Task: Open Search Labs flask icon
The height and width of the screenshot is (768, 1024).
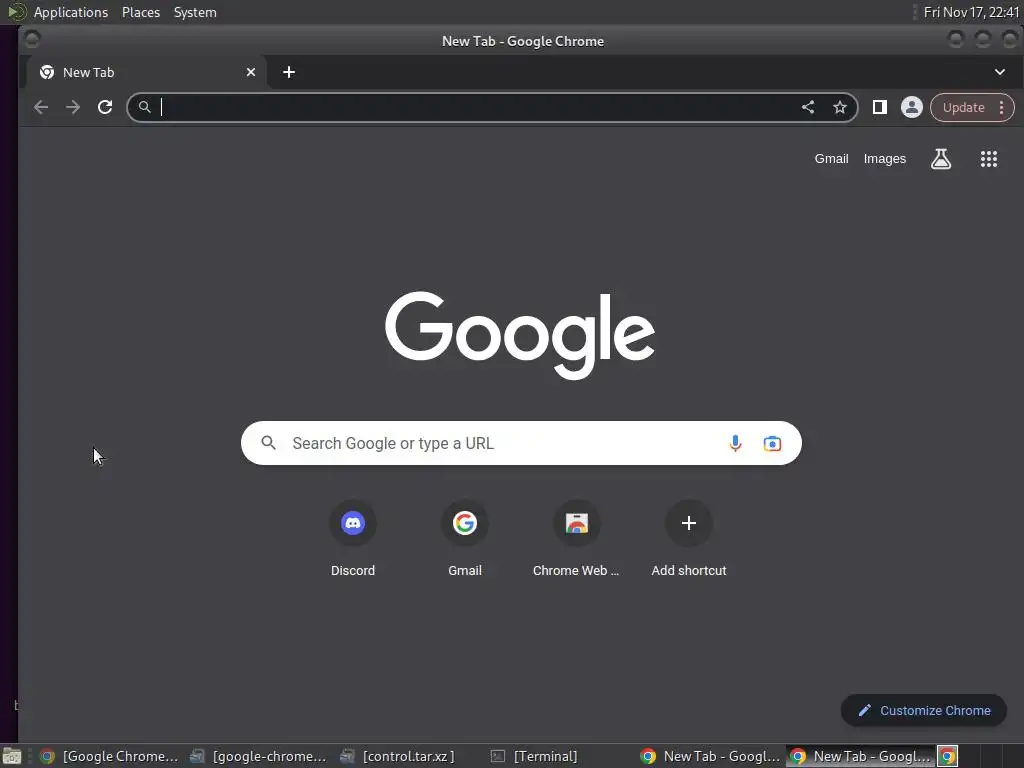Action: click(940, 159)
